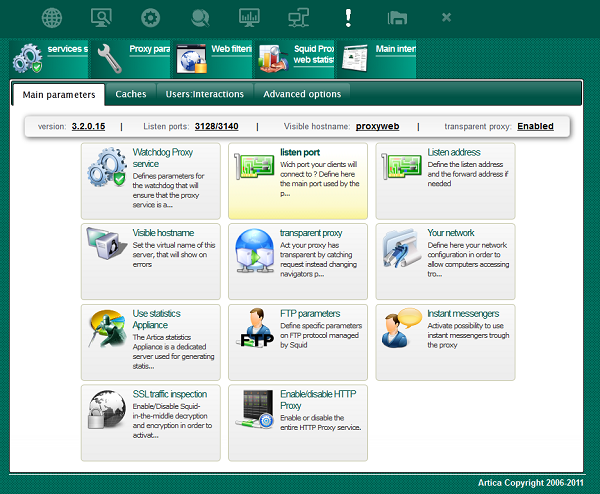Click the Watchdog Proxy service gears icon
The height and width of the screenshot is (494, 600).
[107, 167]
